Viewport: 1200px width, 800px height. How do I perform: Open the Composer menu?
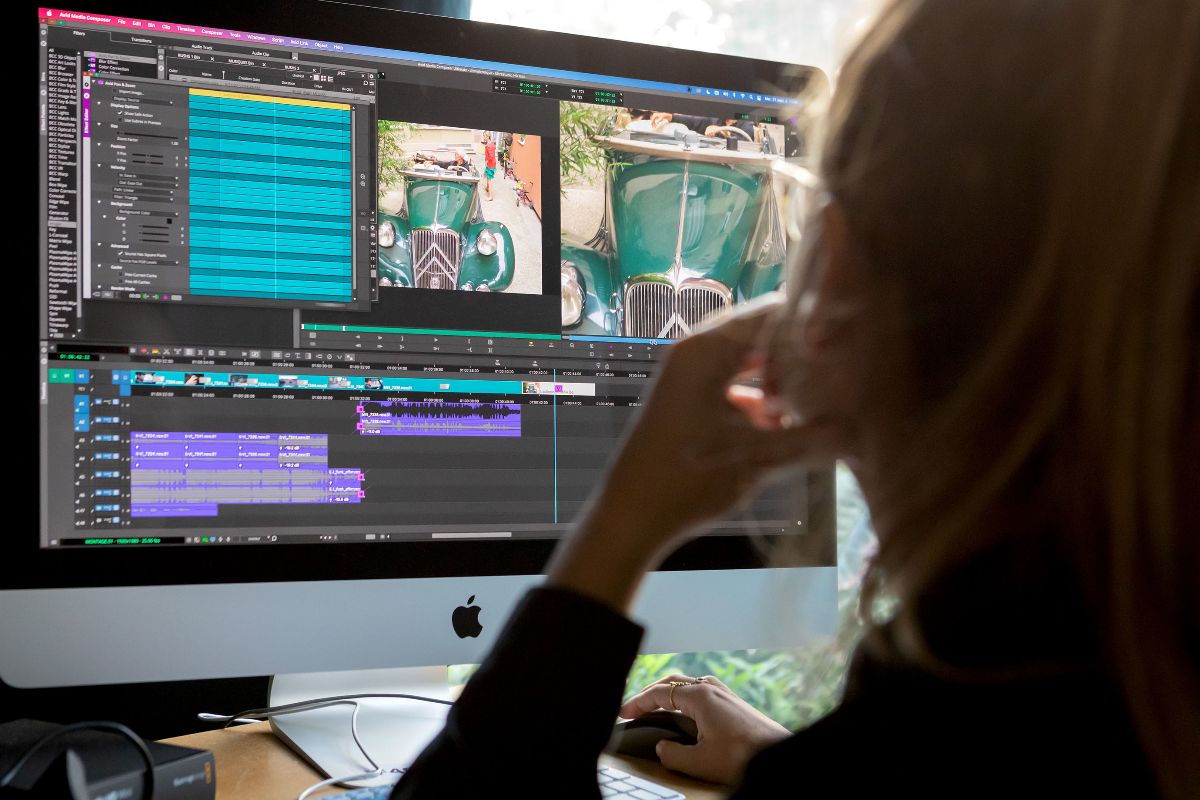[212, 32]
